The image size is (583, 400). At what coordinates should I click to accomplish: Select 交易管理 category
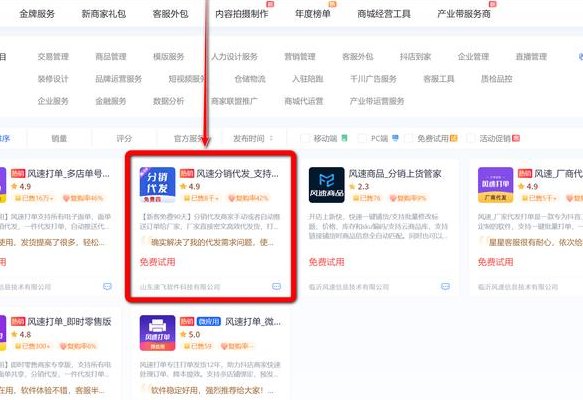click(x=53, y=57)
